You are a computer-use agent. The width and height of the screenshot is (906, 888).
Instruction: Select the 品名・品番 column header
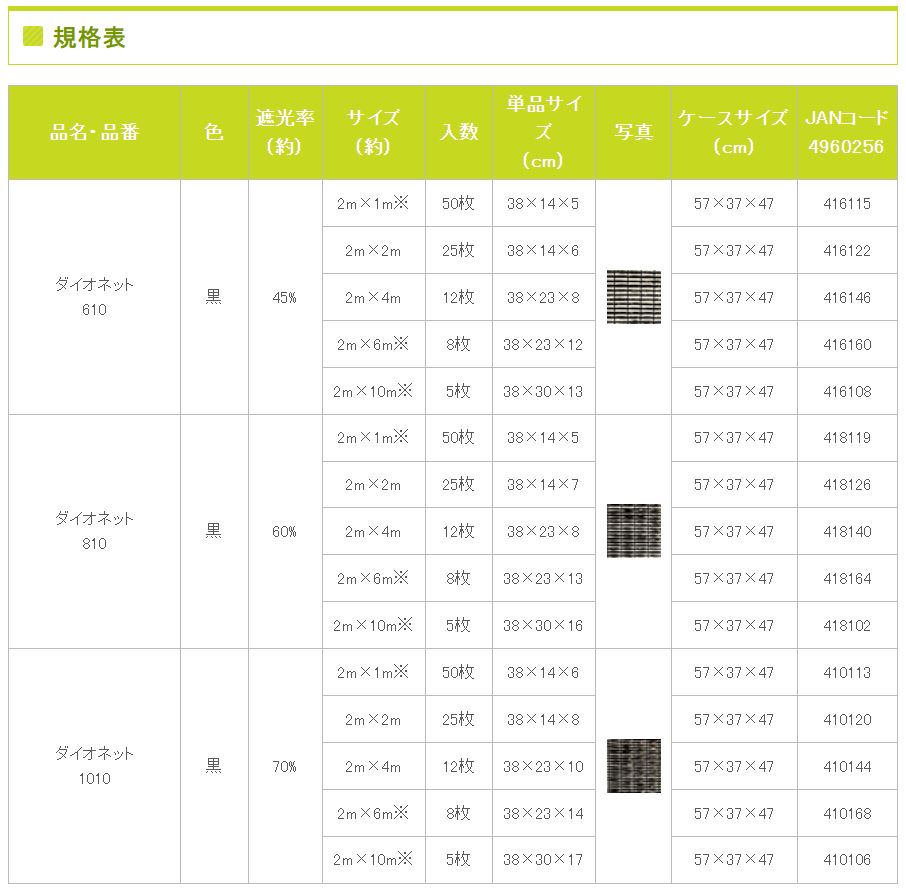pos(94,132)
